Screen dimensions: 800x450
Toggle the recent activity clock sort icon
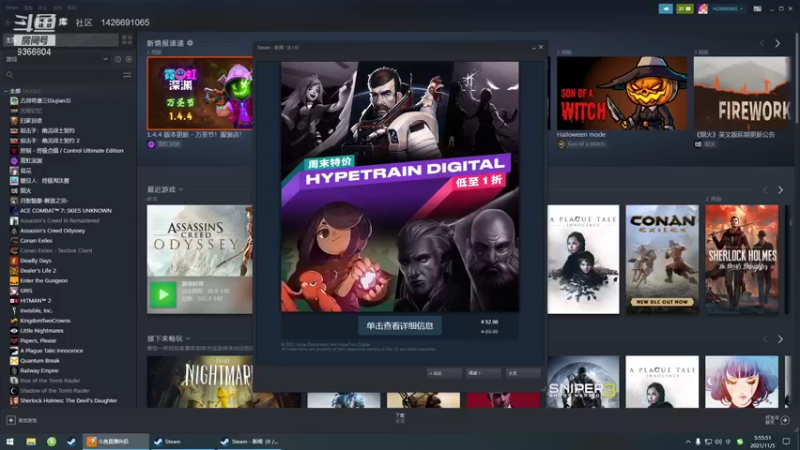click(x=118, y=59)
